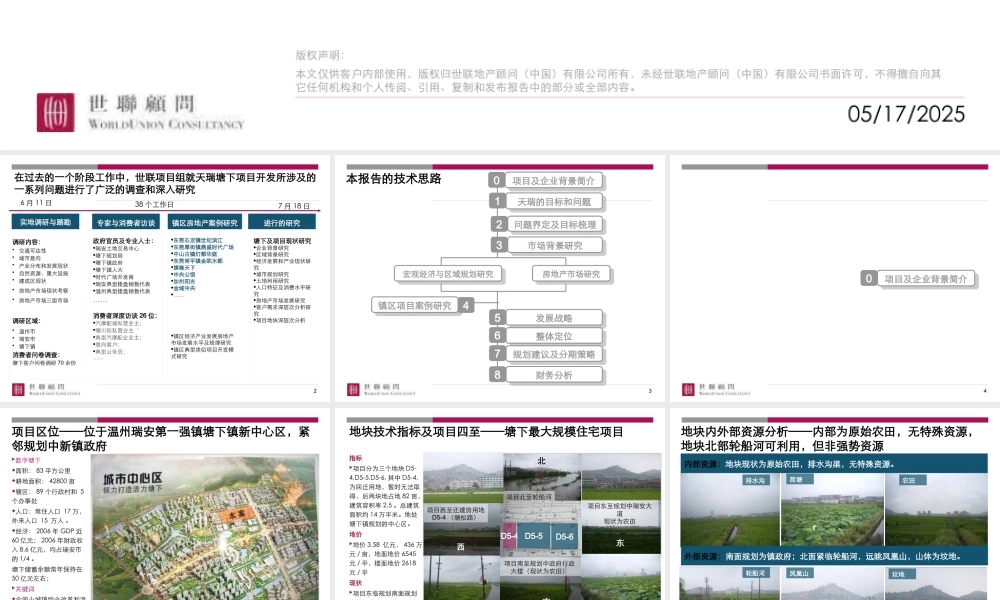Click the 宏观经济与区域规划研究 box
The height and width of the screenshot is (600, 1000).
448,274
